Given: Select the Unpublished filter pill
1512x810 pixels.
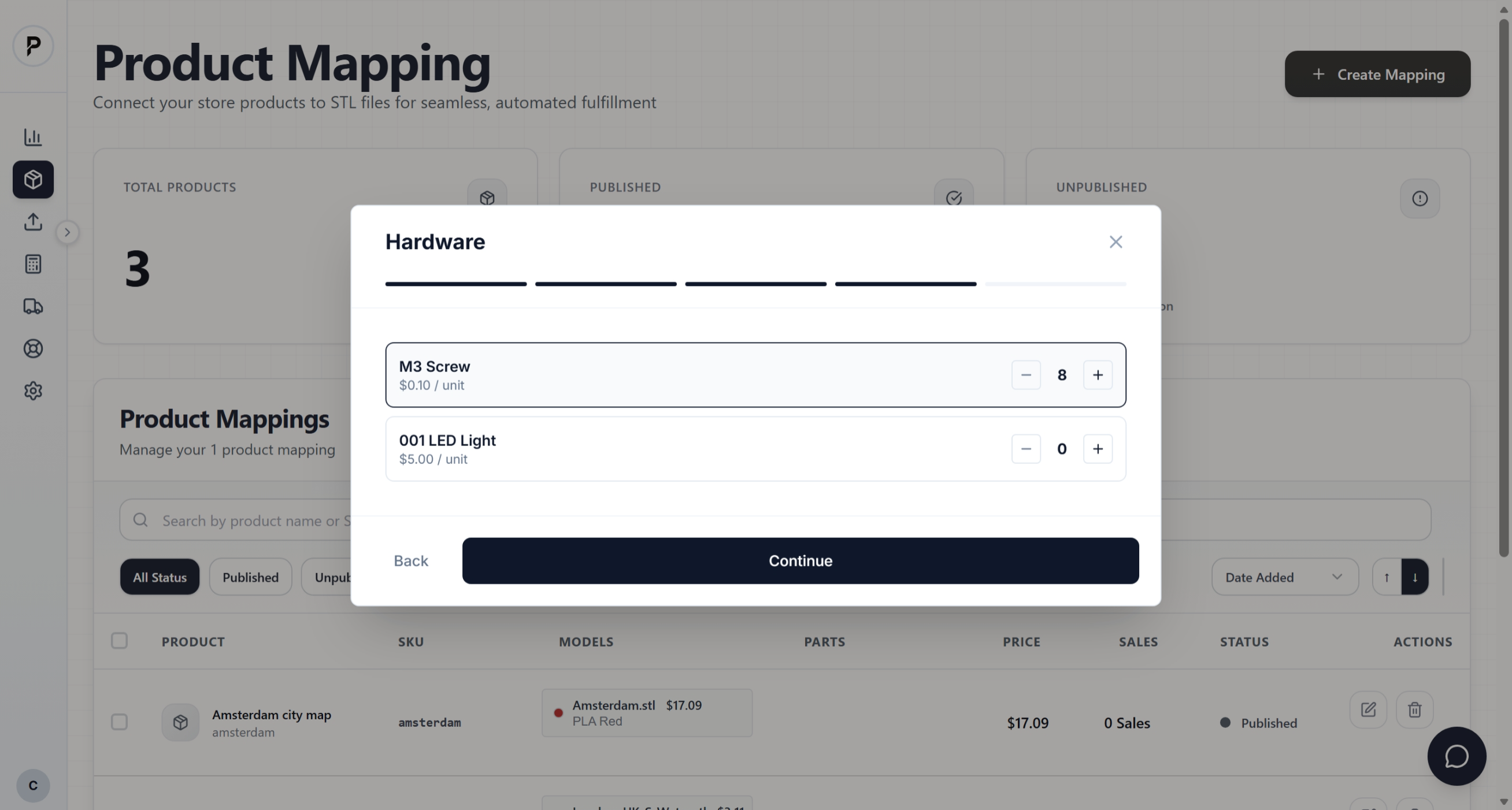Looking at the screenshot, I should tap(327, 577).
